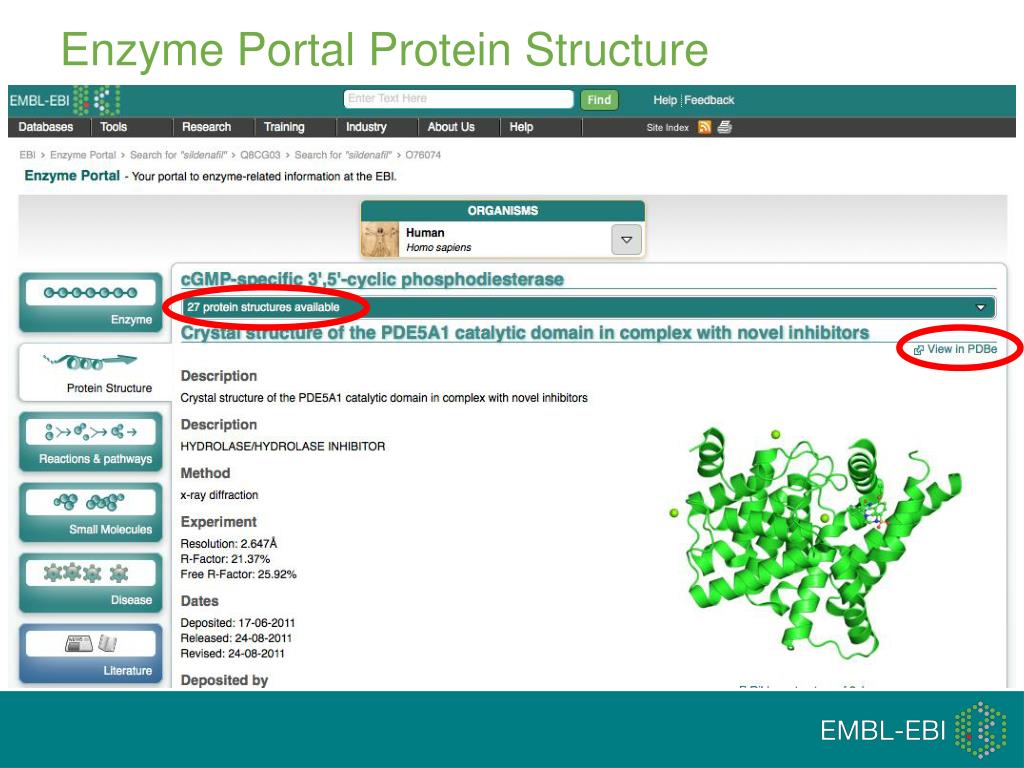Viewport: 1024px width, 768px height.
Task: Click the cGMP-specific 3',5'-cyclic phosphodiesterase heading
Action: coord(372,280)
